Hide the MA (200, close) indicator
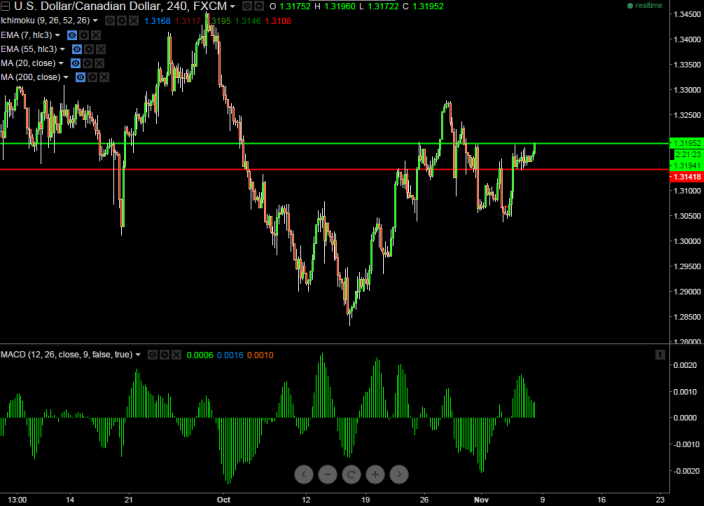Image resolution: width=704 pixels, height=506 pixels. [x=80, y=77]
